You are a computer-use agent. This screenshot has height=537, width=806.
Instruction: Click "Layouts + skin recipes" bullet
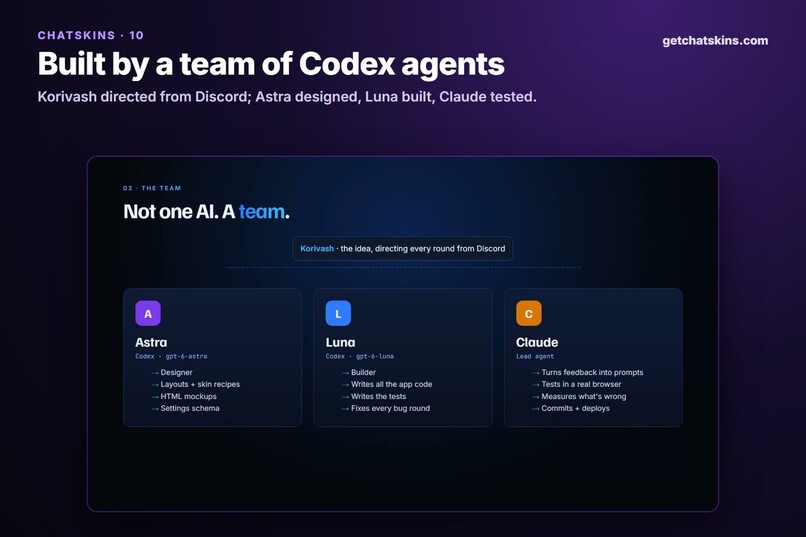click(x=200, y=384)
